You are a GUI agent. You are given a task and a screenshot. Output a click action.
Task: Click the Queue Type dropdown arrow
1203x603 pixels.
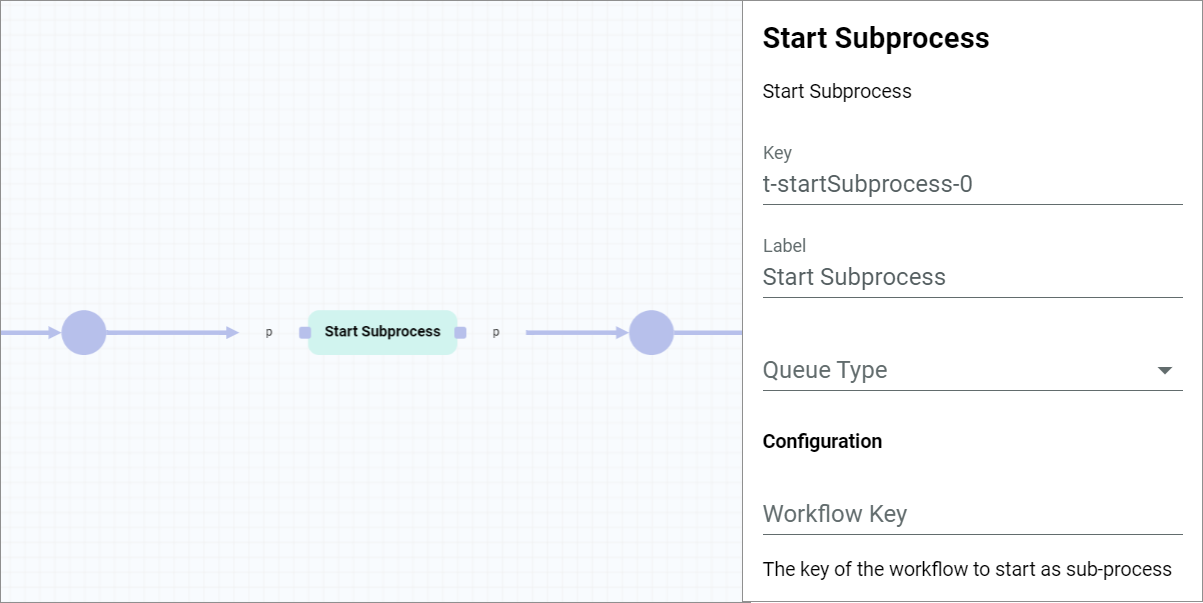[x=1164, y=371]
